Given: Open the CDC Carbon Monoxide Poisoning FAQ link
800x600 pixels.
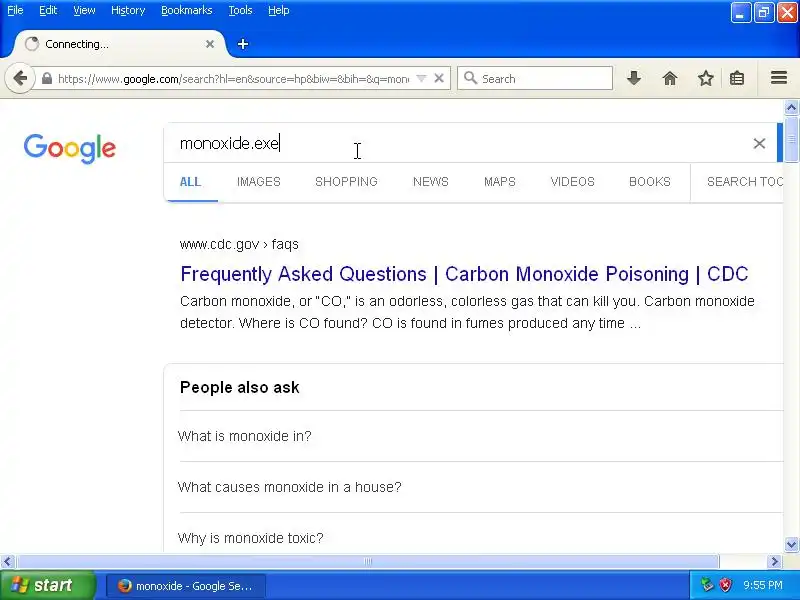Looking at the screenshot, I should (464, 274).
